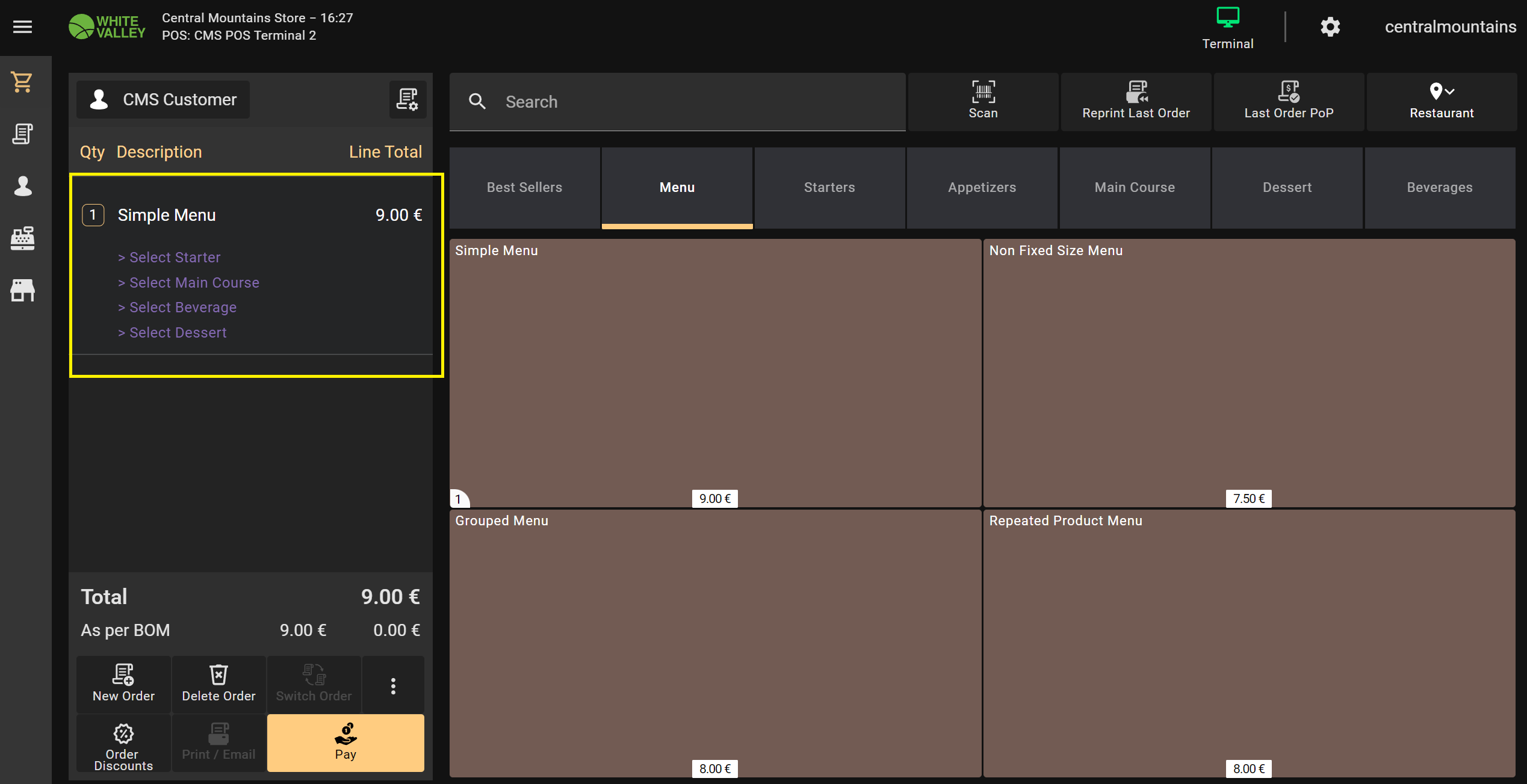Open the three-dots more actions menu
The height and width of the screenshot is (784, 1527).
(393, 685)
